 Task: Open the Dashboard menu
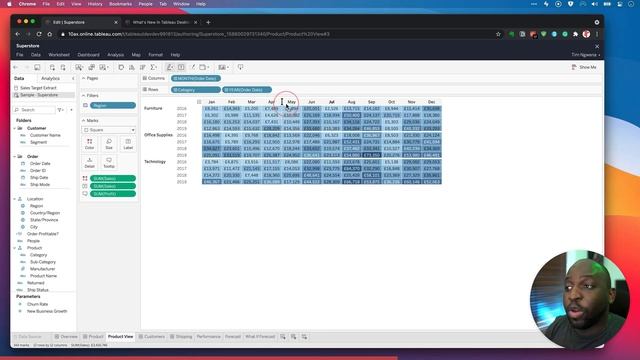[88, 55]
